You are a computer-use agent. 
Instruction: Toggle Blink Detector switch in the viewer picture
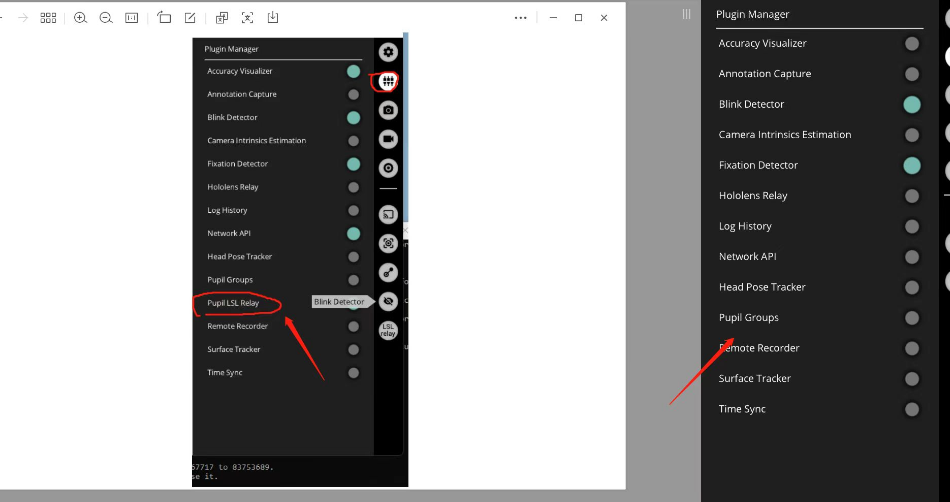pyautogui.click(x=353, y=117)
